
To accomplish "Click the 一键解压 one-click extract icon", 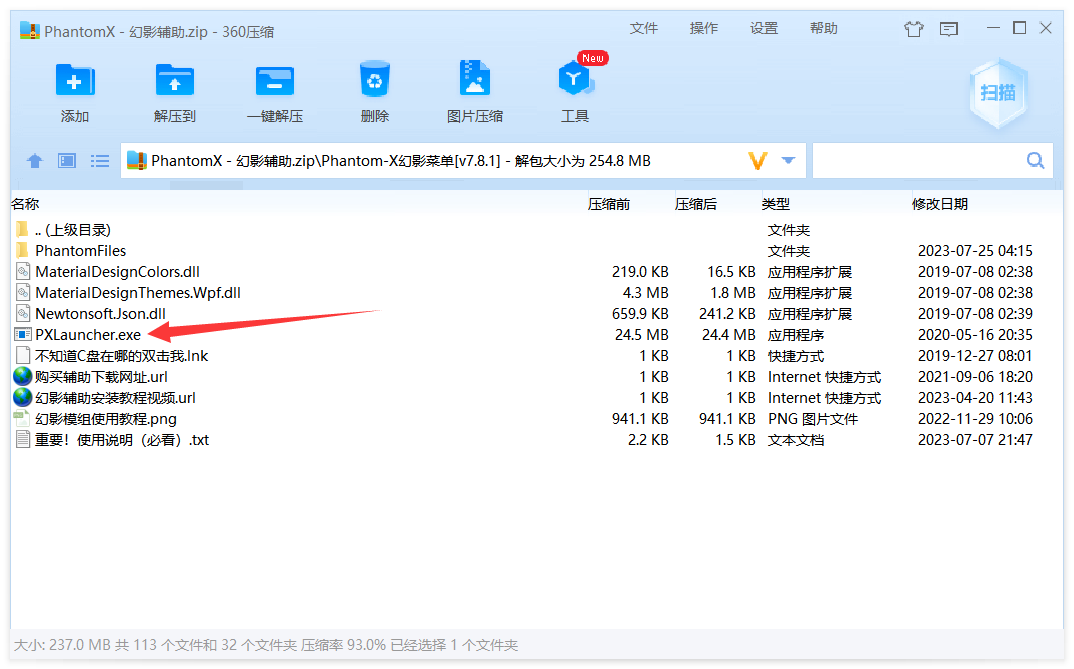I will pos(275,82).
